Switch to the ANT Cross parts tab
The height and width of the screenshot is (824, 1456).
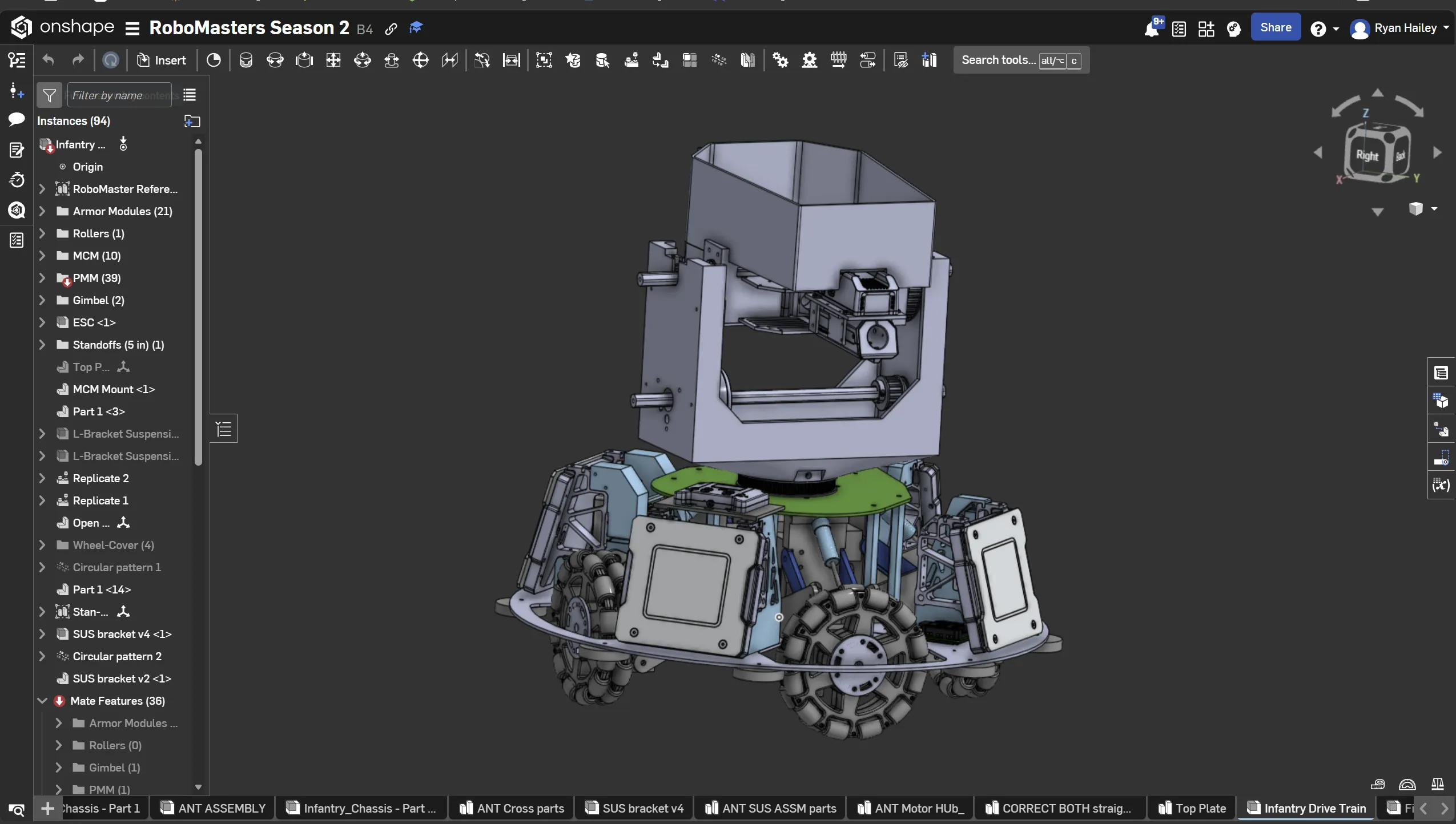tap(512, 808)
